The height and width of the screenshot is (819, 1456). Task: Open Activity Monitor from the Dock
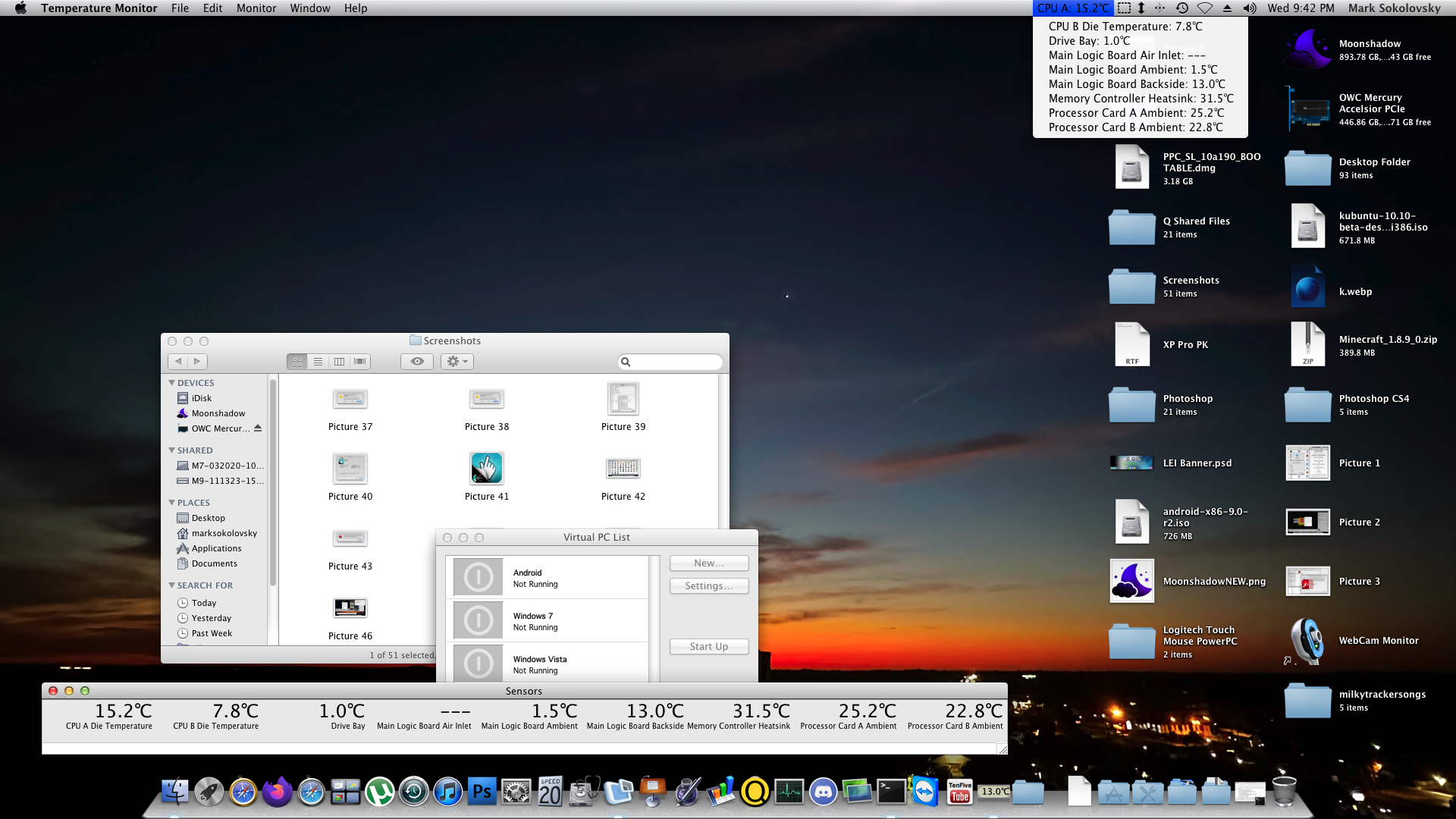coord(789,792)
